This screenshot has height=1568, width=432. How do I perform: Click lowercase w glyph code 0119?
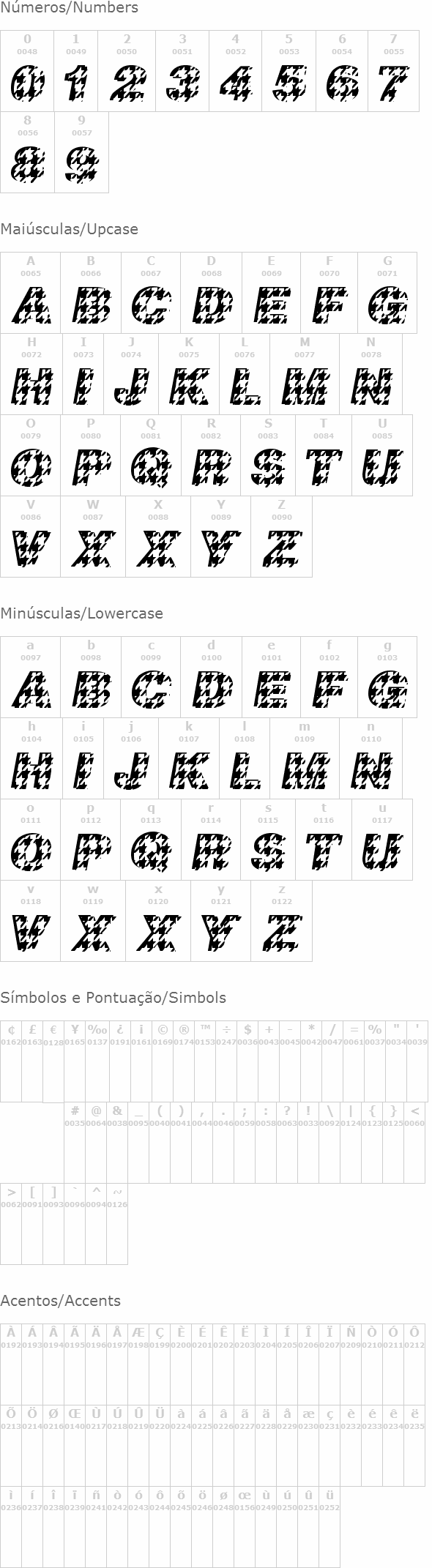pos(93,922)
